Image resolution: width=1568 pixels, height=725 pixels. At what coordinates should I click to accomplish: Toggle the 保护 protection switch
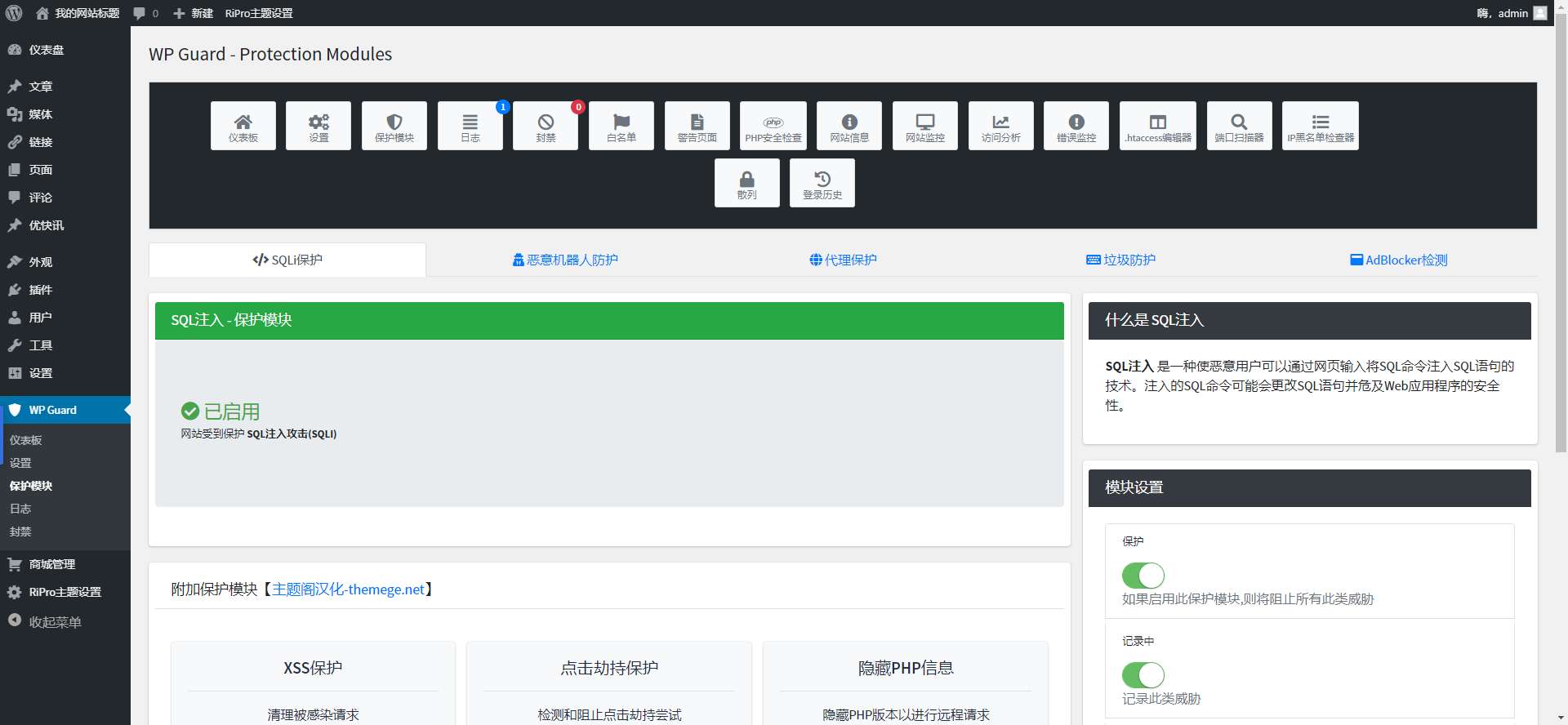click(x=1143, y=576)
